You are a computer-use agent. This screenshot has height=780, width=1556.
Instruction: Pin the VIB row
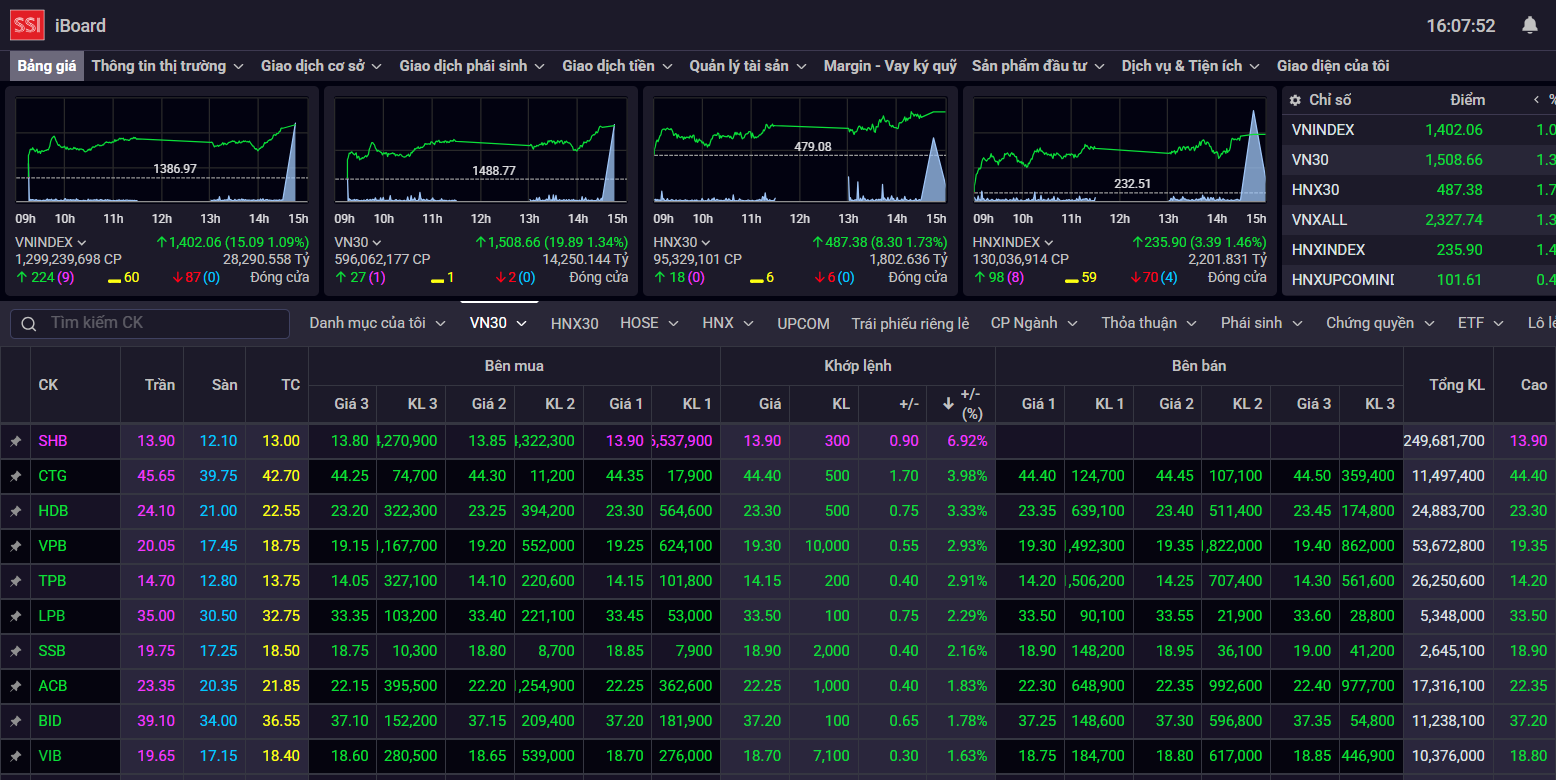point(15,756)
